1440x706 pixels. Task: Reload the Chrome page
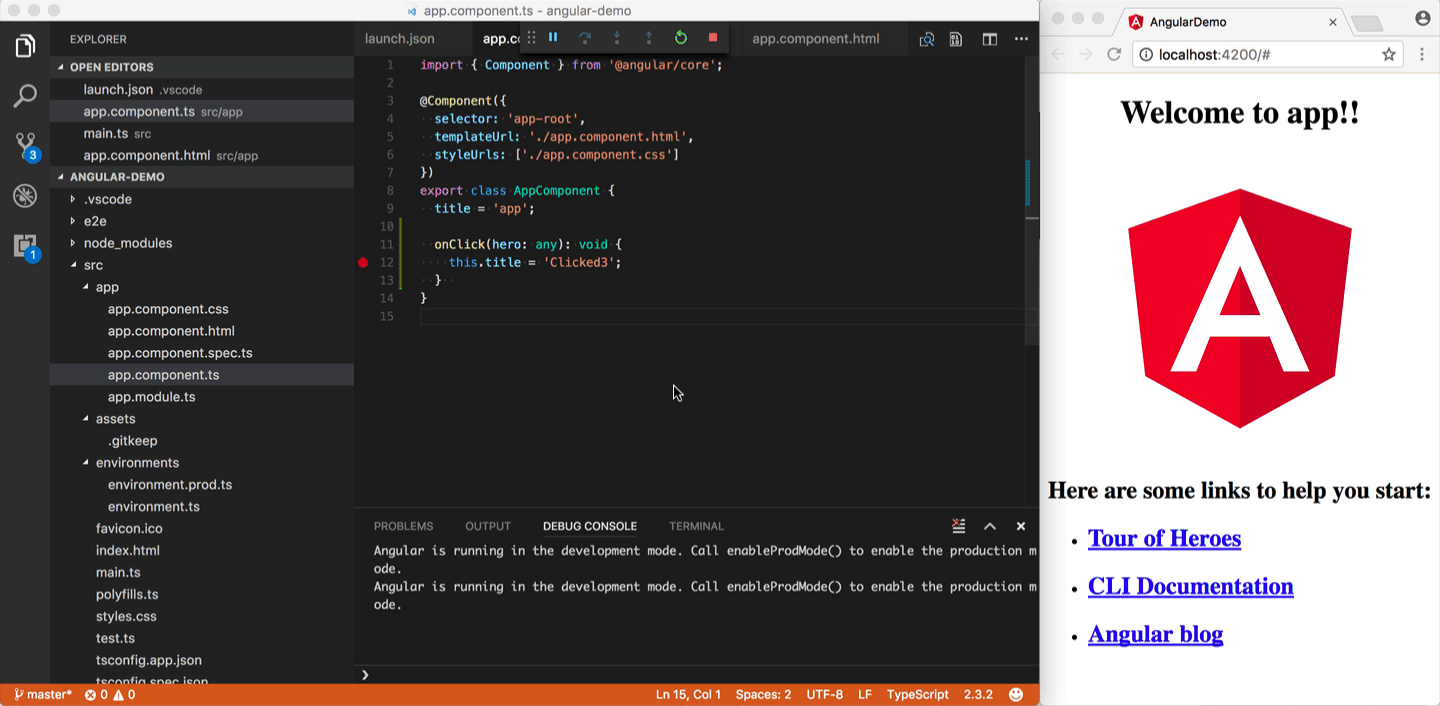1113,54
